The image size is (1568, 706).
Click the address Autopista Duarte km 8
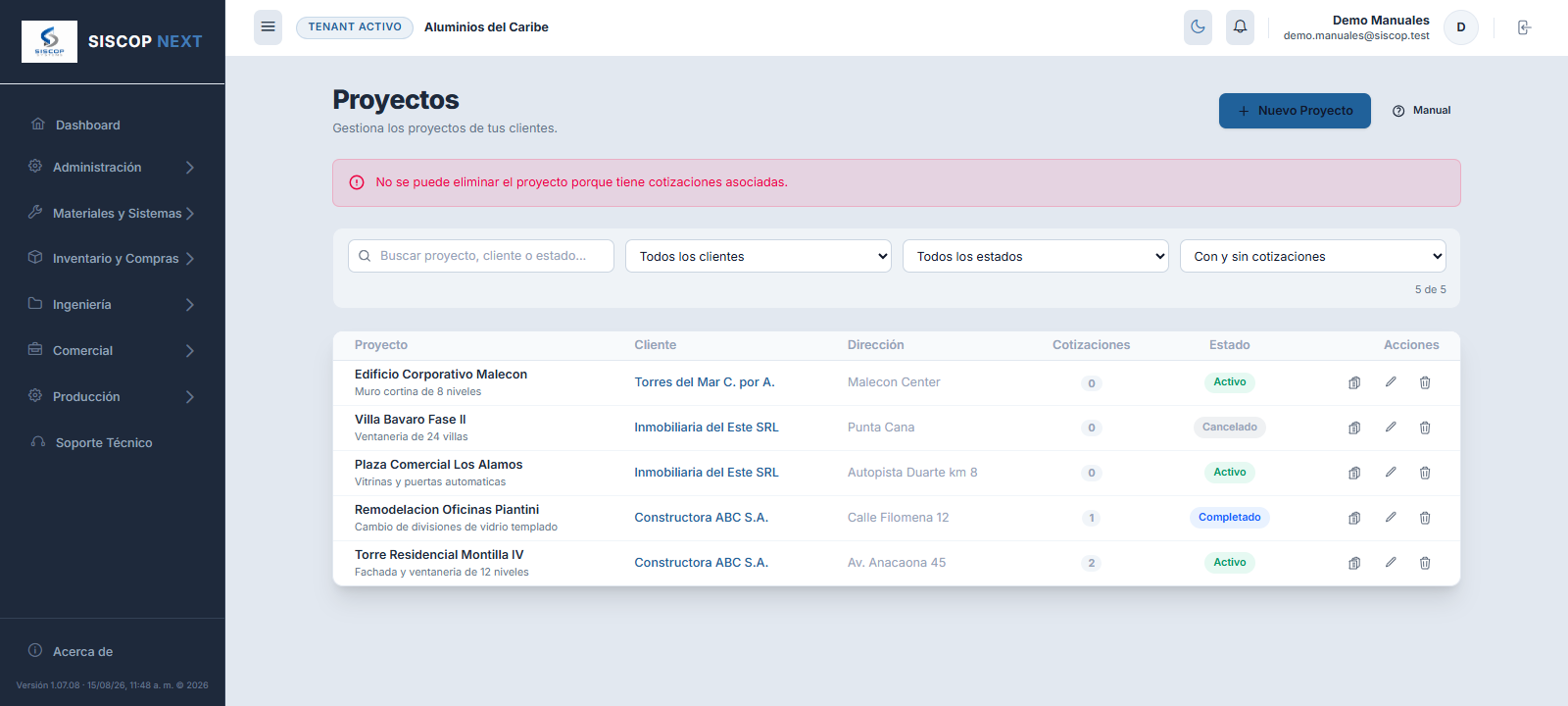click(912, 473)
